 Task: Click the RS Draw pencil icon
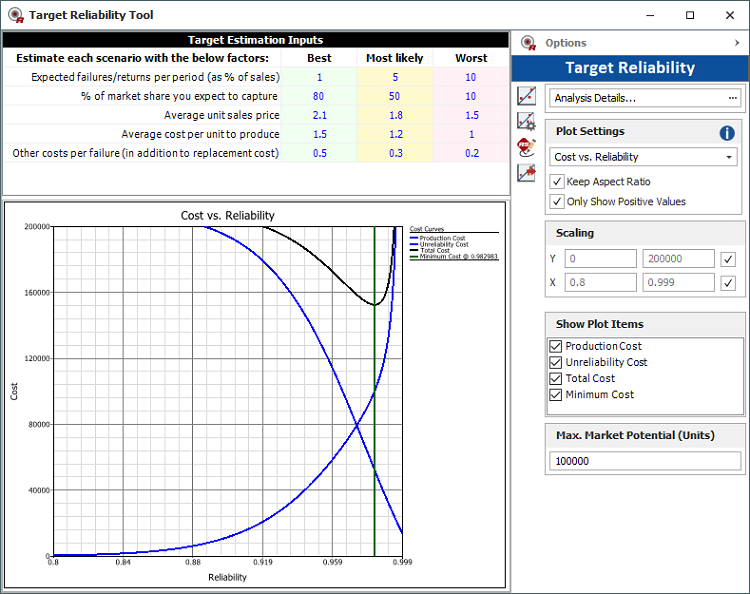(526, 147)
